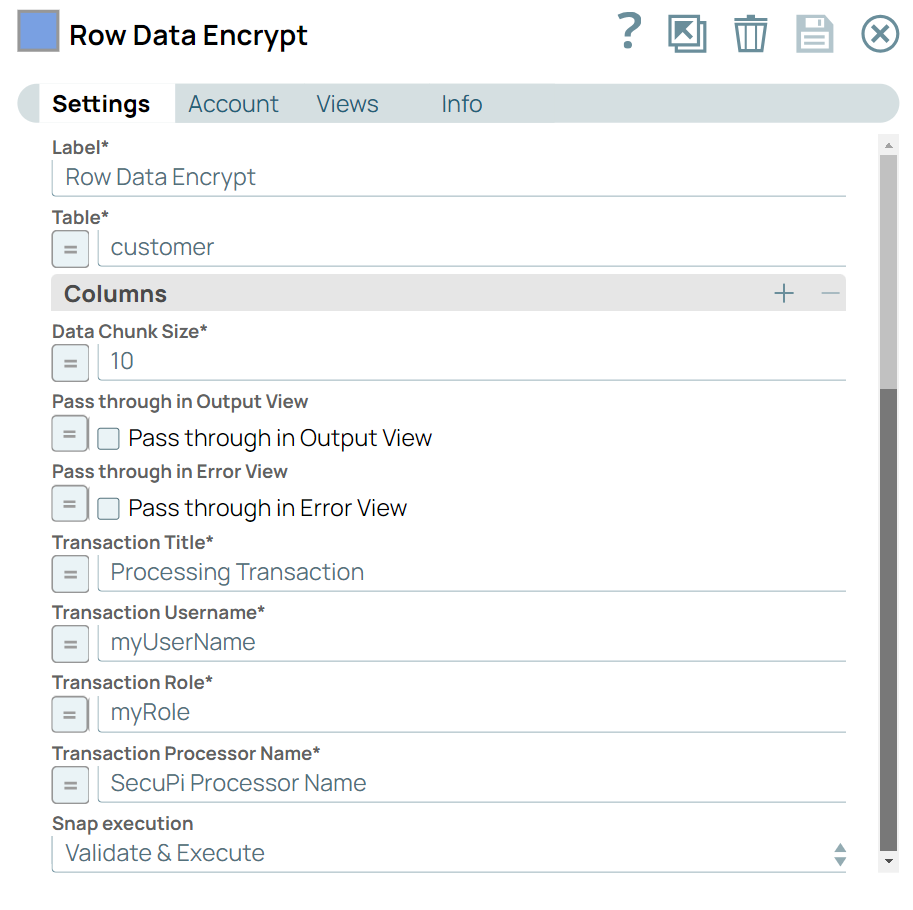This screenshot has width=913, height=910.
Task: Click the Label input field
Action: point(450,177)
